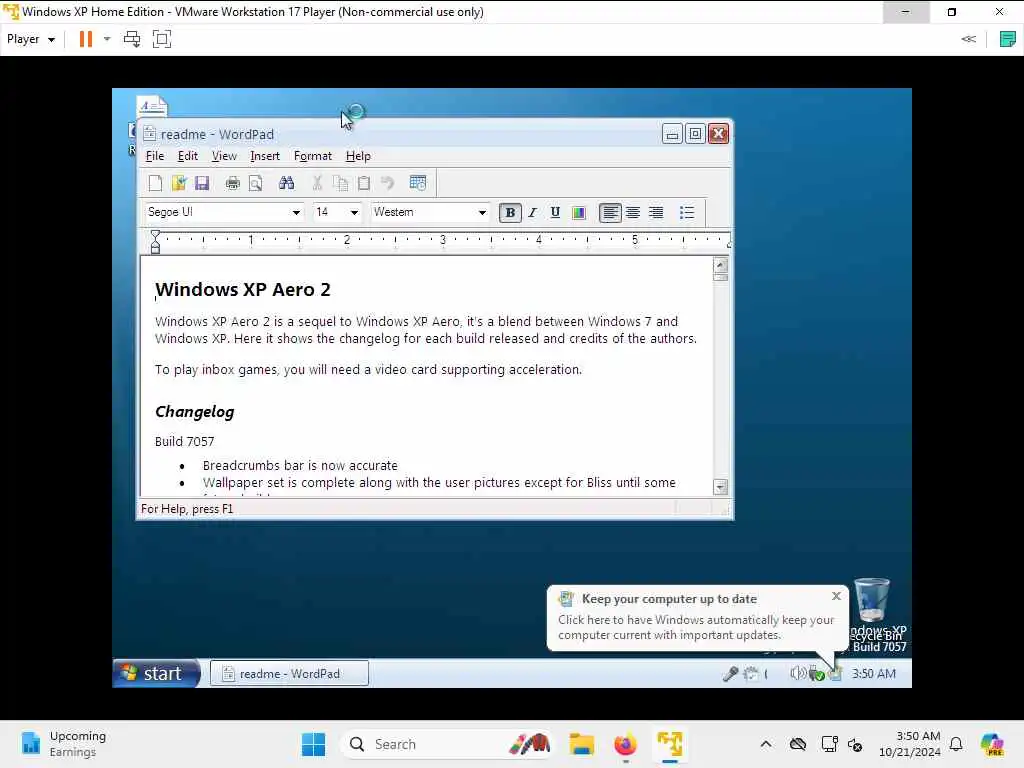
Task: Click the Windows 11 Search box
Action: (x=448, y=744)
